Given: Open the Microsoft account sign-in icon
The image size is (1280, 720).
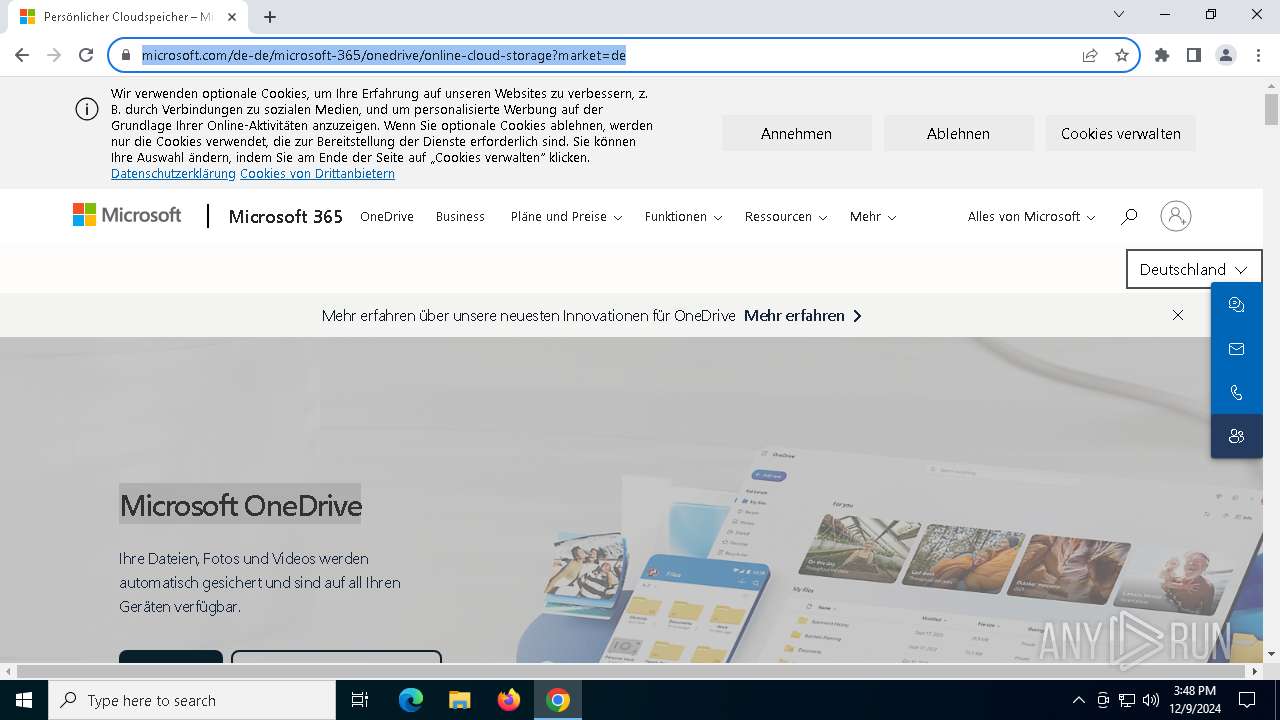Looking at the screenshot, I should pos(1176,216).
